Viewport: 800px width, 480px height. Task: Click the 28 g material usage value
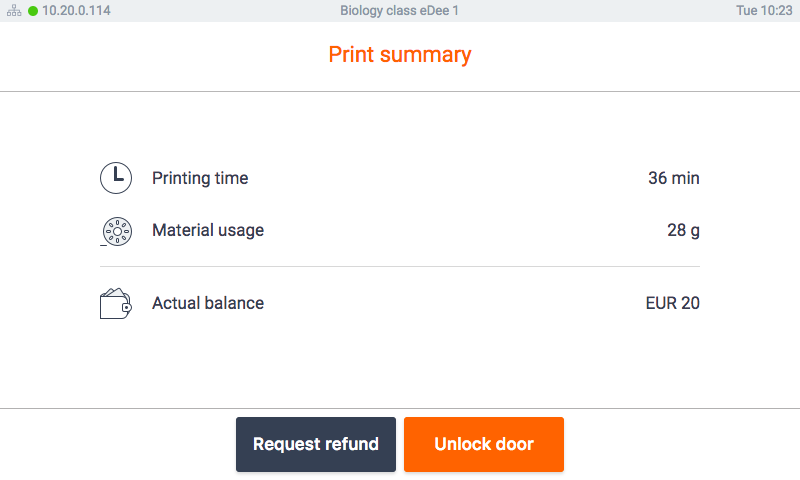683,230
